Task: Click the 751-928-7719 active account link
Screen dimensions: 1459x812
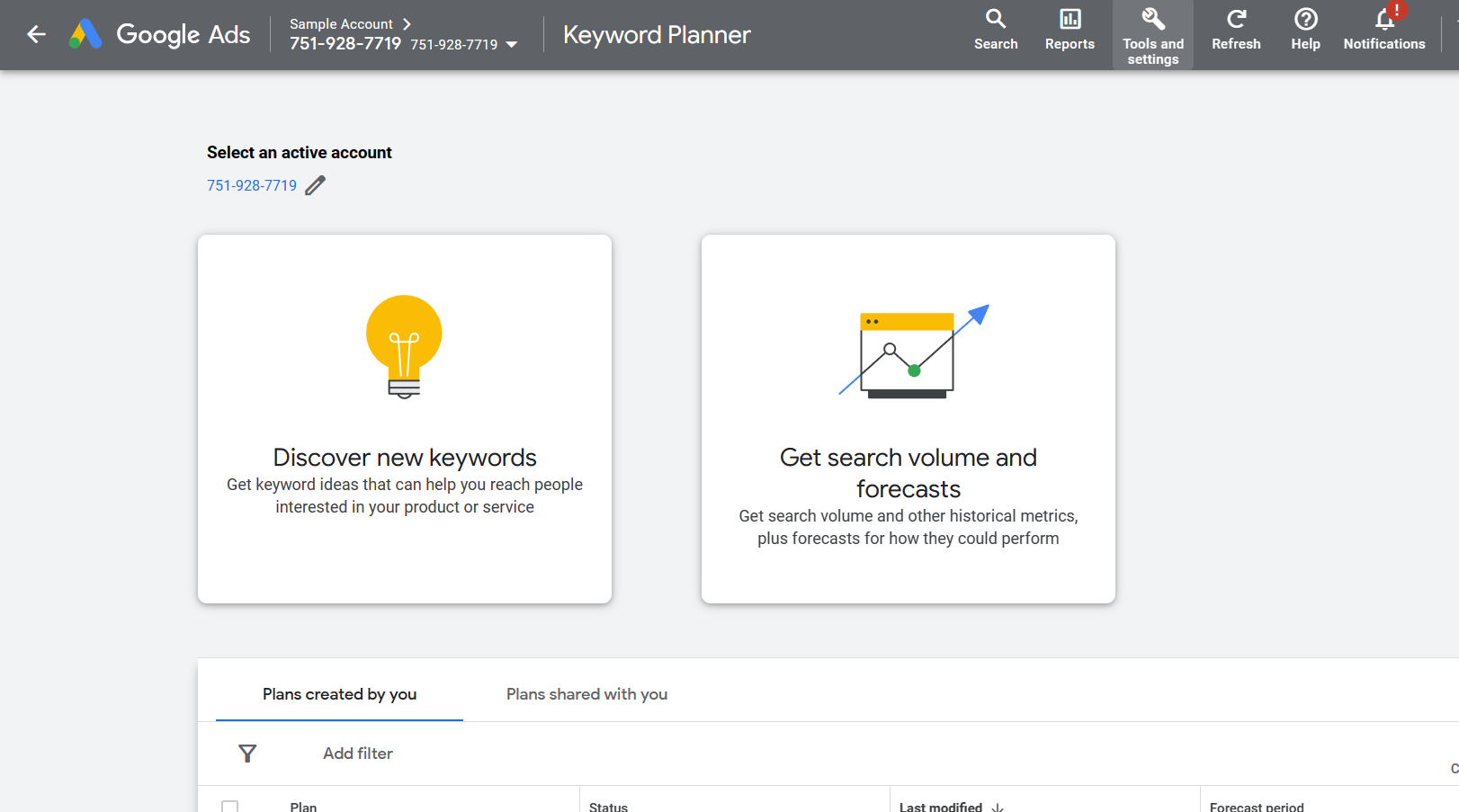Action: 252,185
